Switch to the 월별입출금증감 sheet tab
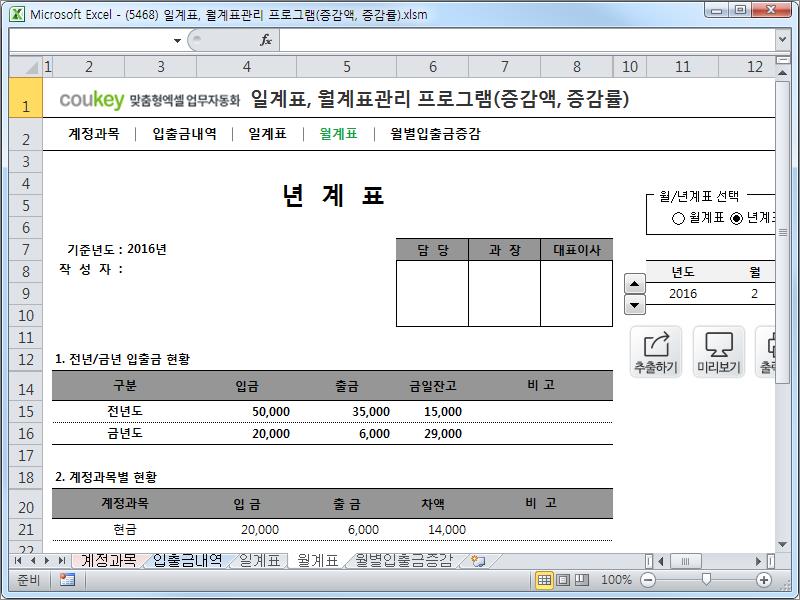Image resolution: width=800 pixels, height=600 pixels. [404, 561]
